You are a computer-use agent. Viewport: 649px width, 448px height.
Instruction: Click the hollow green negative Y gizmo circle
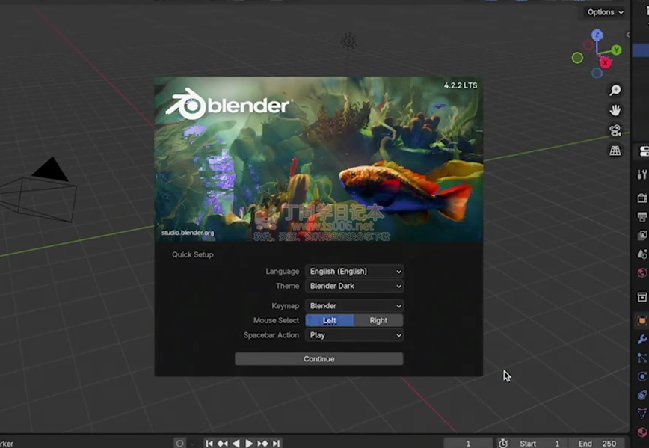click(x=577, y=58)
